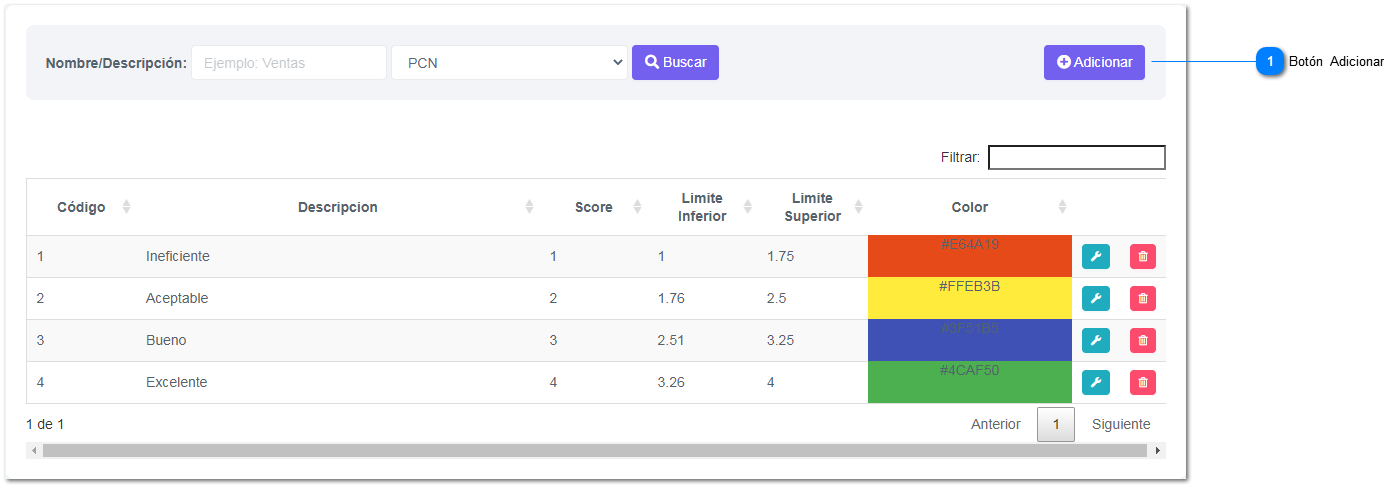The image size is (1400, 488).
Task: Click the 3.26 limite inferior value
Action: [671, 383]
